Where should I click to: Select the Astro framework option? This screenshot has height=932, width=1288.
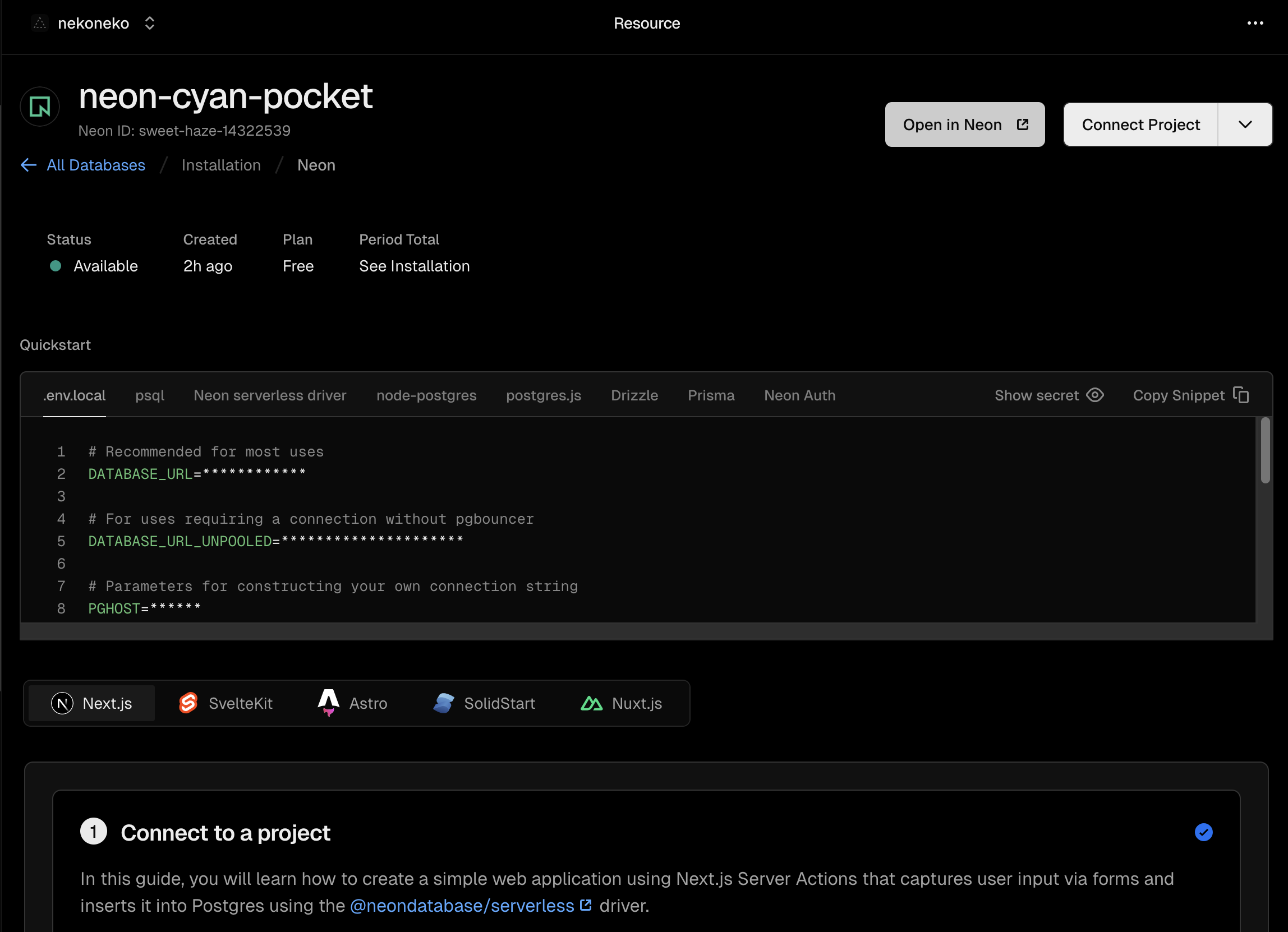coord(352,703)
